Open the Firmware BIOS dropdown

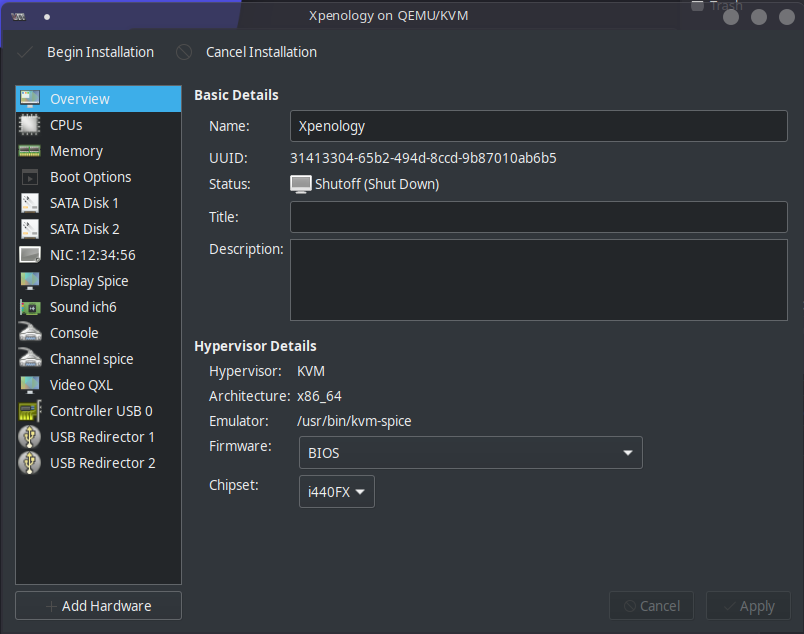tap(471, 453)
